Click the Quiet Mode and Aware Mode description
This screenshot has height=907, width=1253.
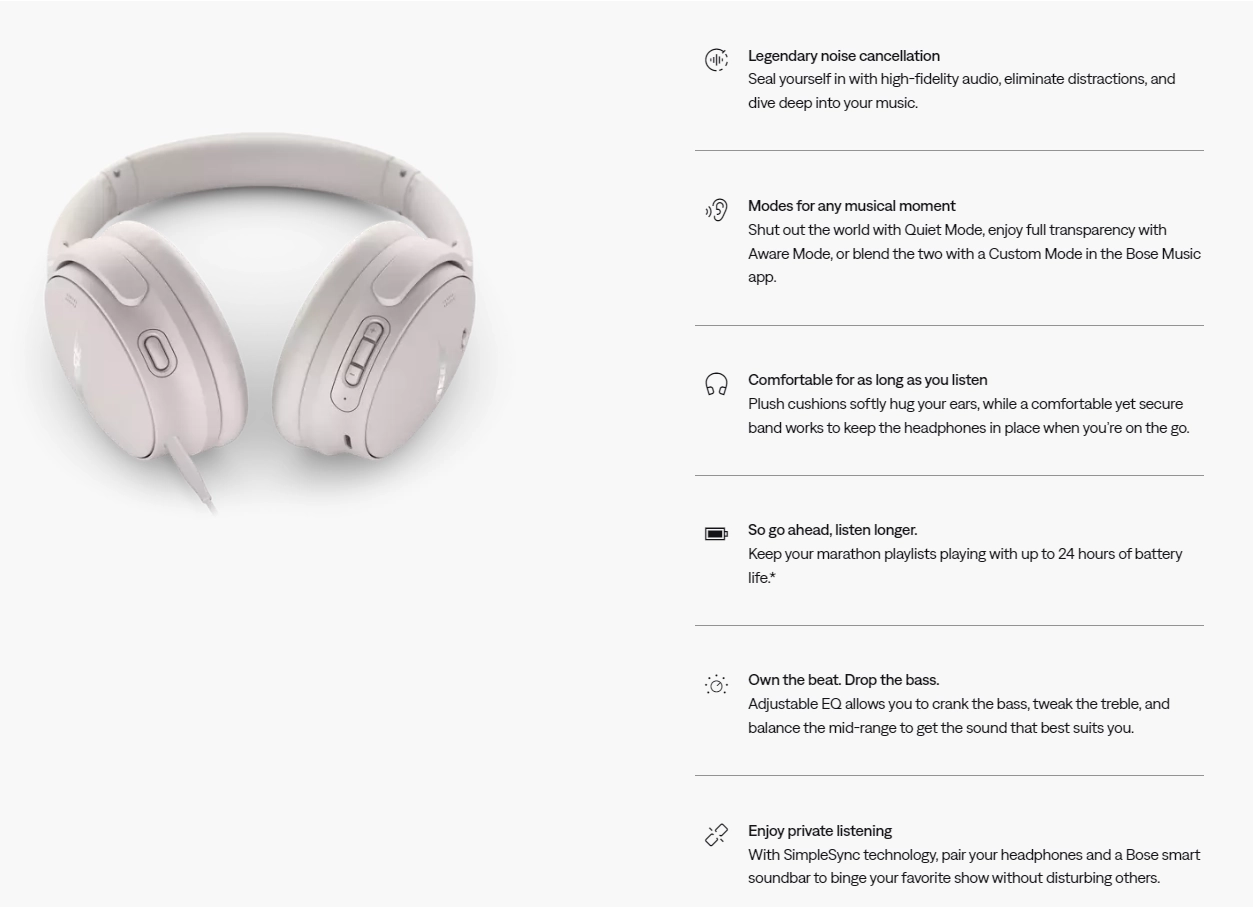(x=974, y=253)
